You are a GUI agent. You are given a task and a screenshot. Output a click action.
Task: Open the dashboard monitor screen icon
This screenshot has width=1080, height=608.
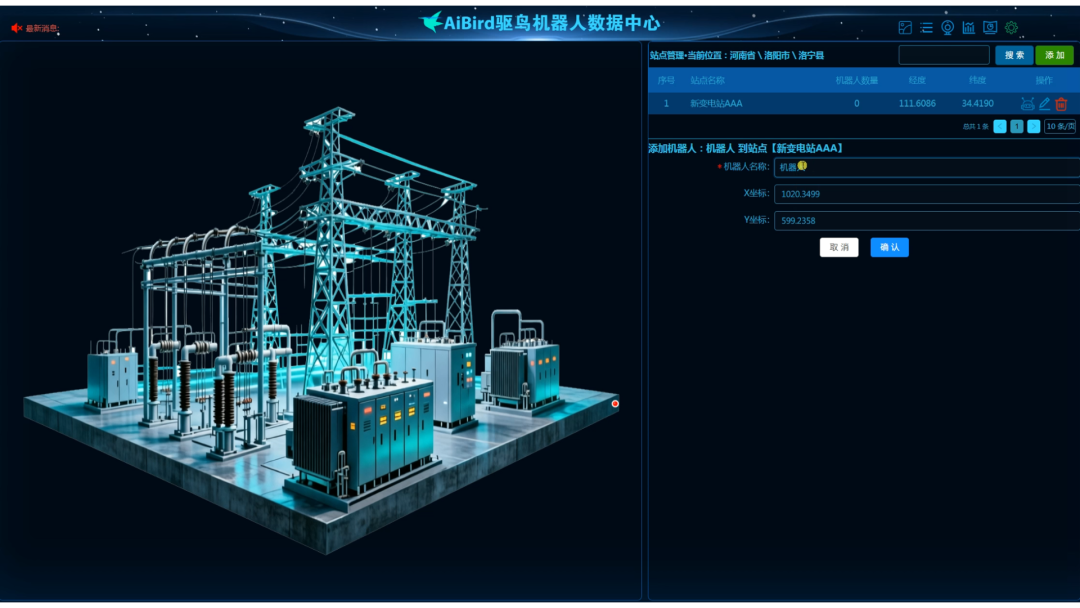point(990,28)
